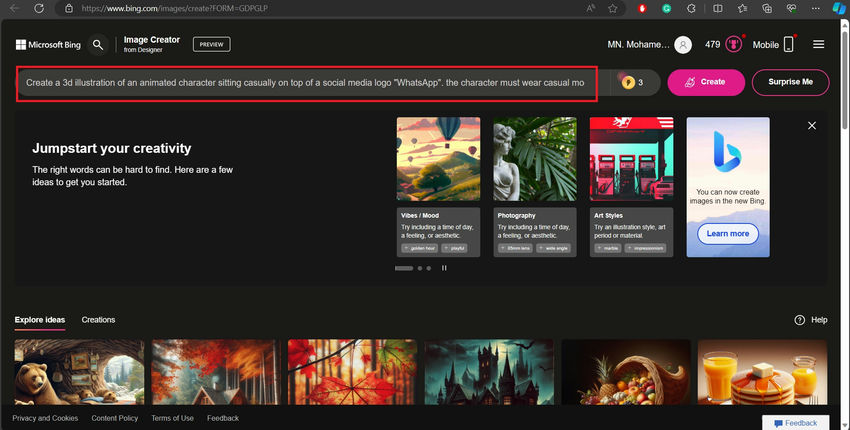Open the Terms of Use link

pos(172,418)
